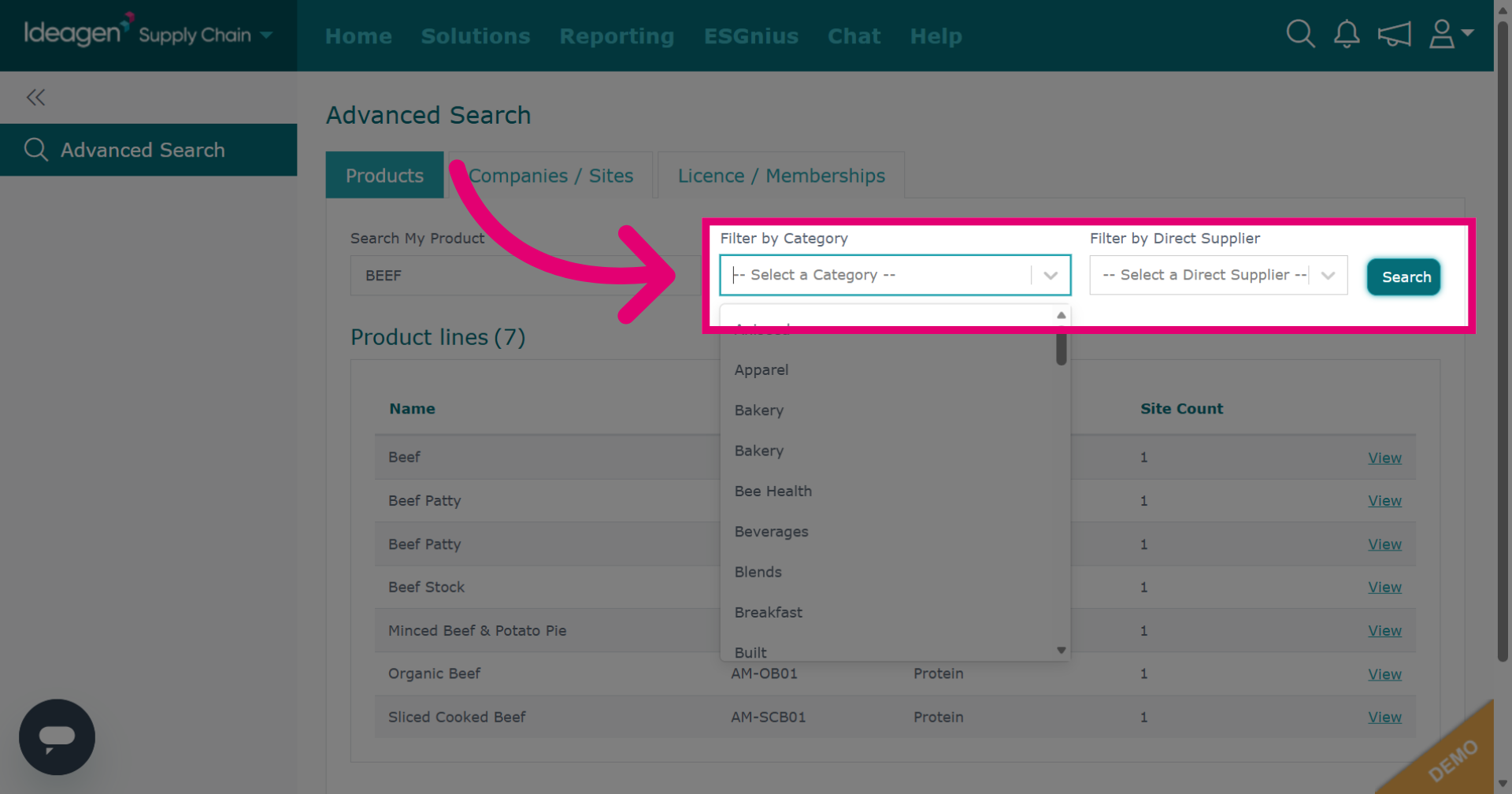Click code AM-OB01 cell
Image resolution: width=1512 pixels, height=794 pixels.
click(764, 673)
